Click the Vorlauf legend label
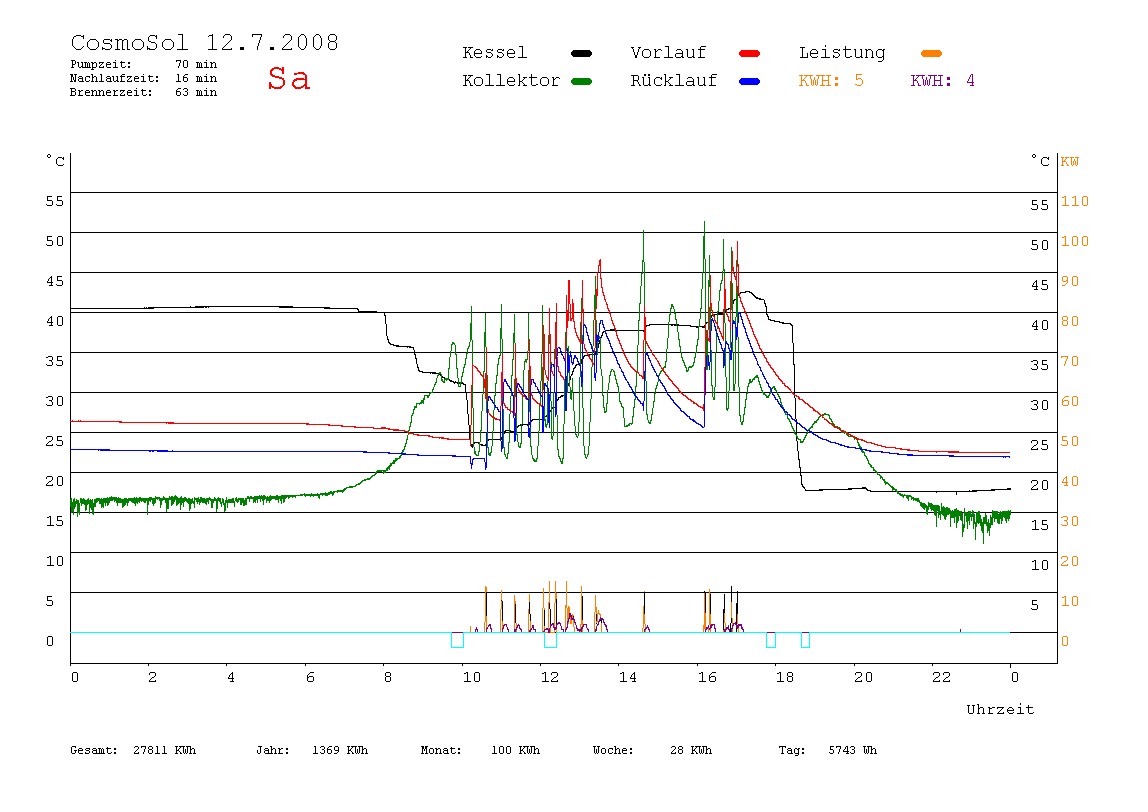1148x812 pixels. click(x=668, y=53)
